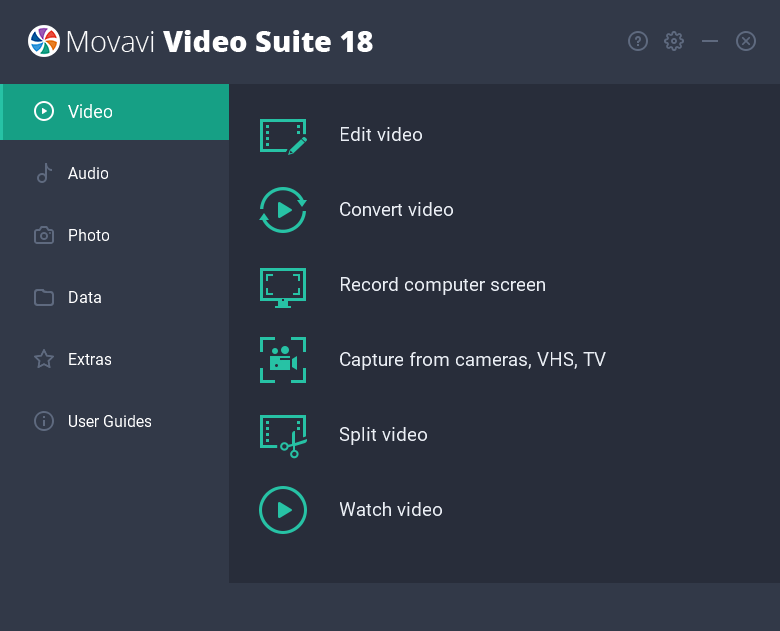This screenshot has height=631, width=780.
Task: Start Record computer screen via its label
Action: coord(442,285)
